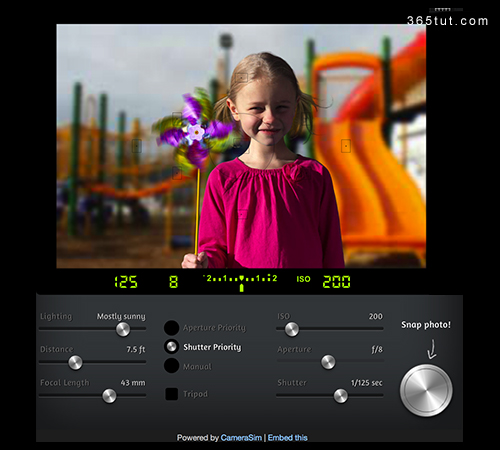Click the Focal Length slider knob

(x=109, y=396)
